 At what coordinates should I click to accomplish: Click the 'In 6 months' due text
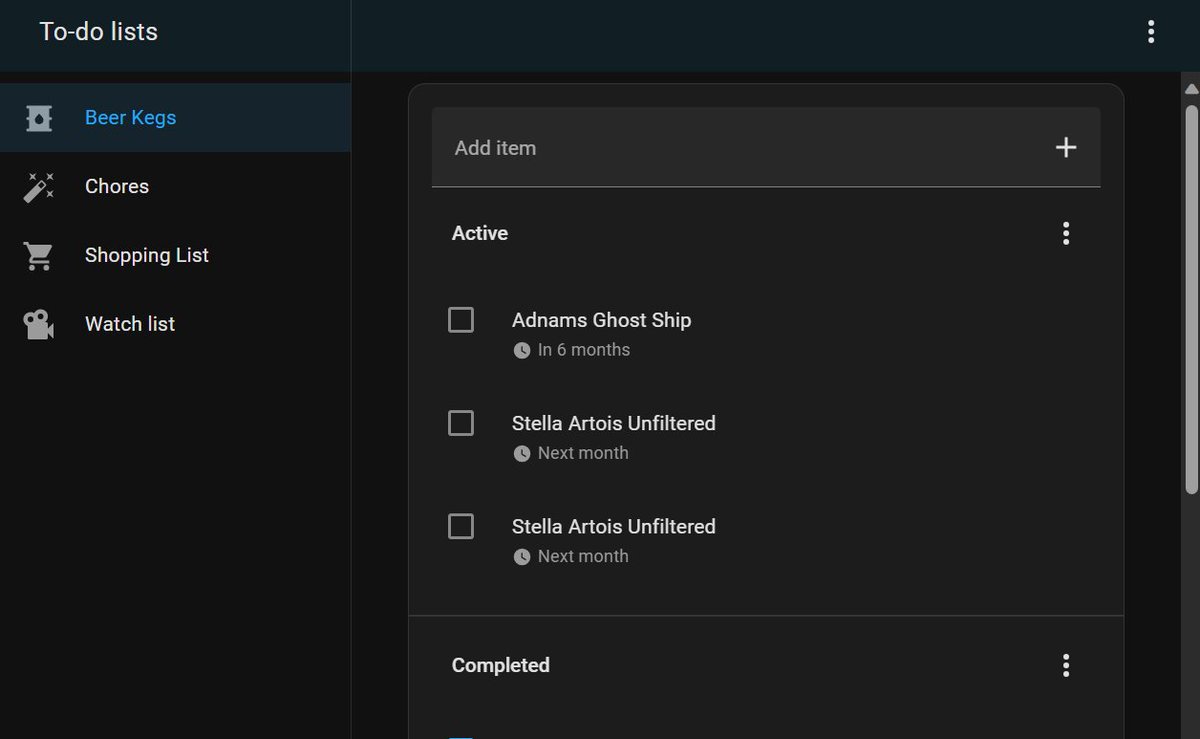[584, 350]
